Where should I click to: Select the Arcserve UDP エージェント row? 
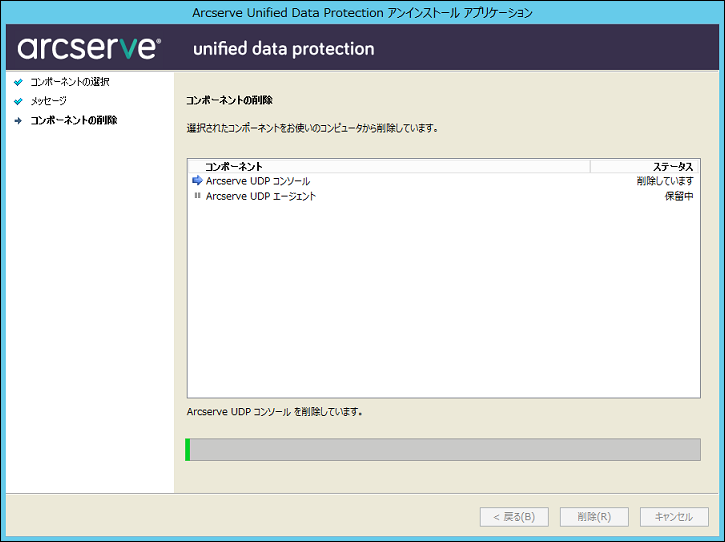coord(443,196)
